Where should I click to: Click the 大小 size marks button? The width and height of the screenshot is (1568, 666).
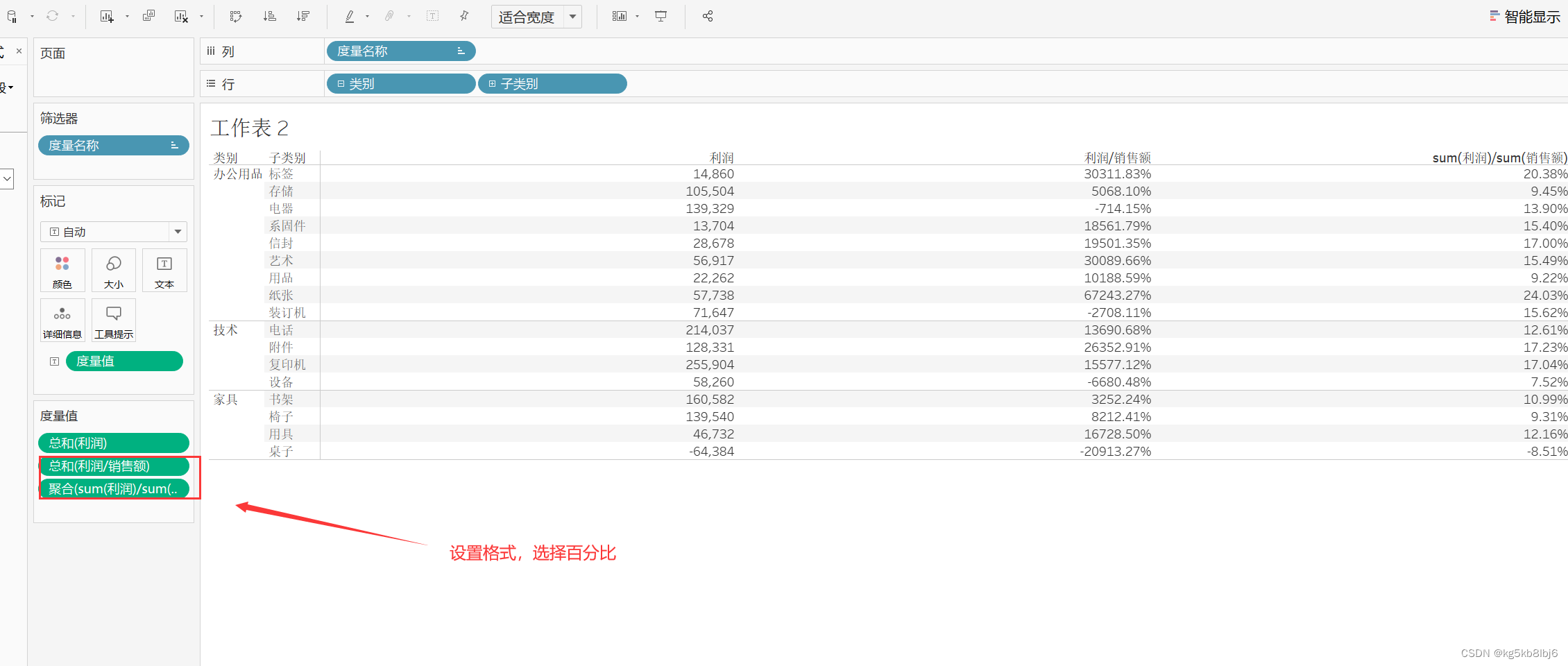click(x=114, y=271)
